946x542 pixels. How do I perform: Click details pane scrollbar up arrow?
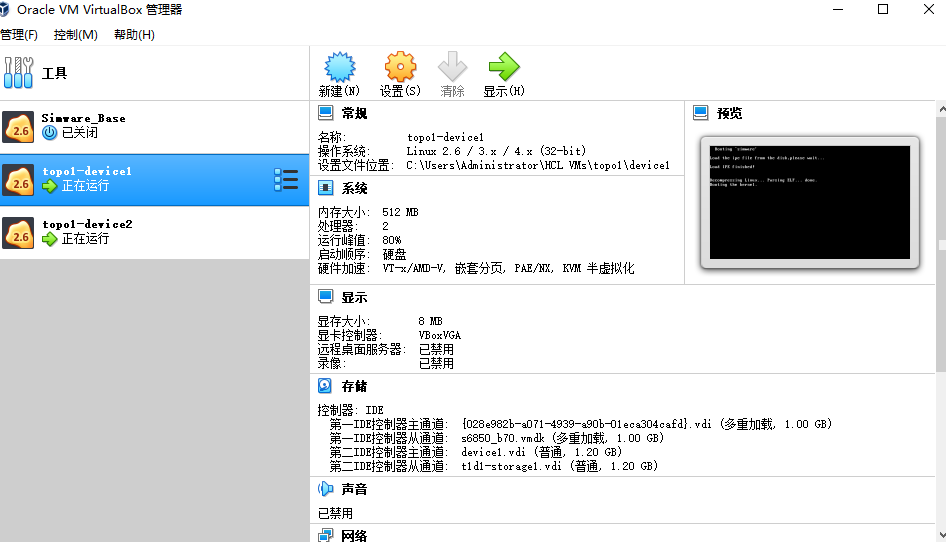942,109
